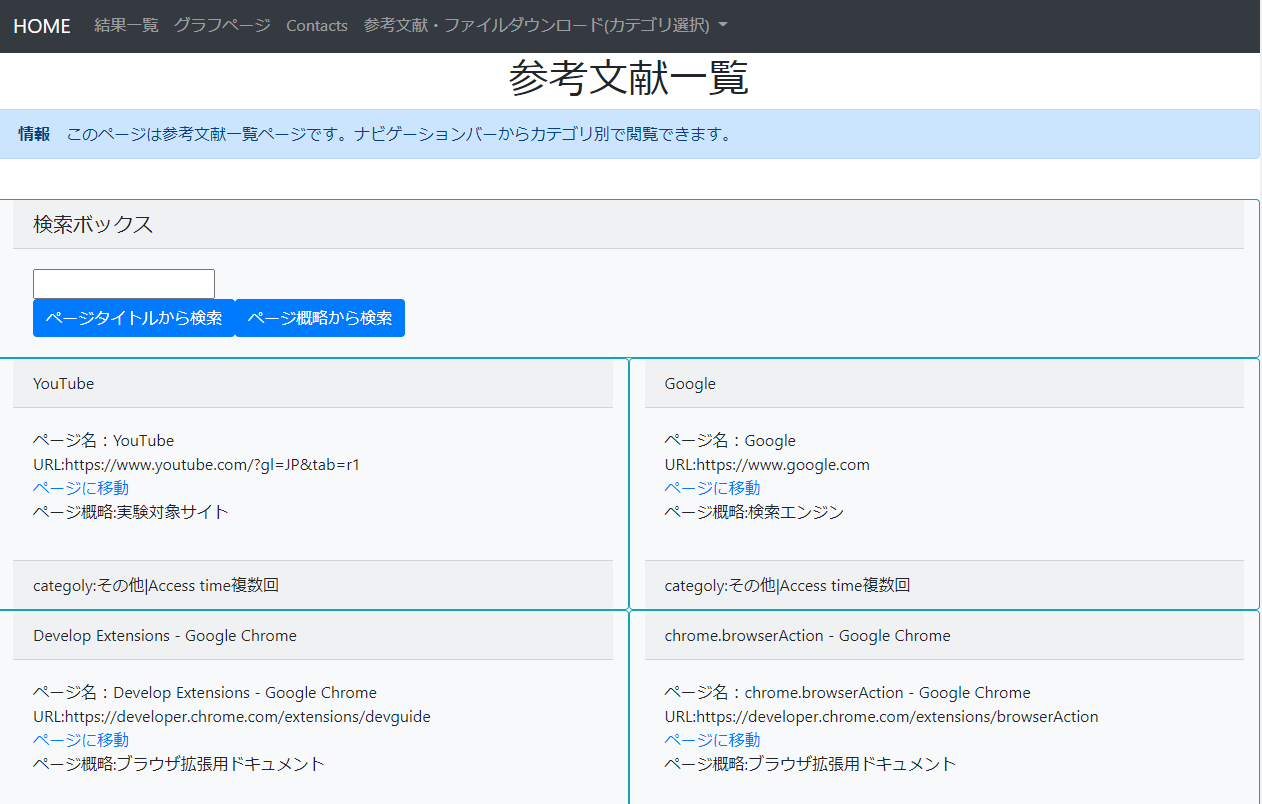1262x804 pixels.
Task: Click the devguide URL text
Action: coord(232,716)
